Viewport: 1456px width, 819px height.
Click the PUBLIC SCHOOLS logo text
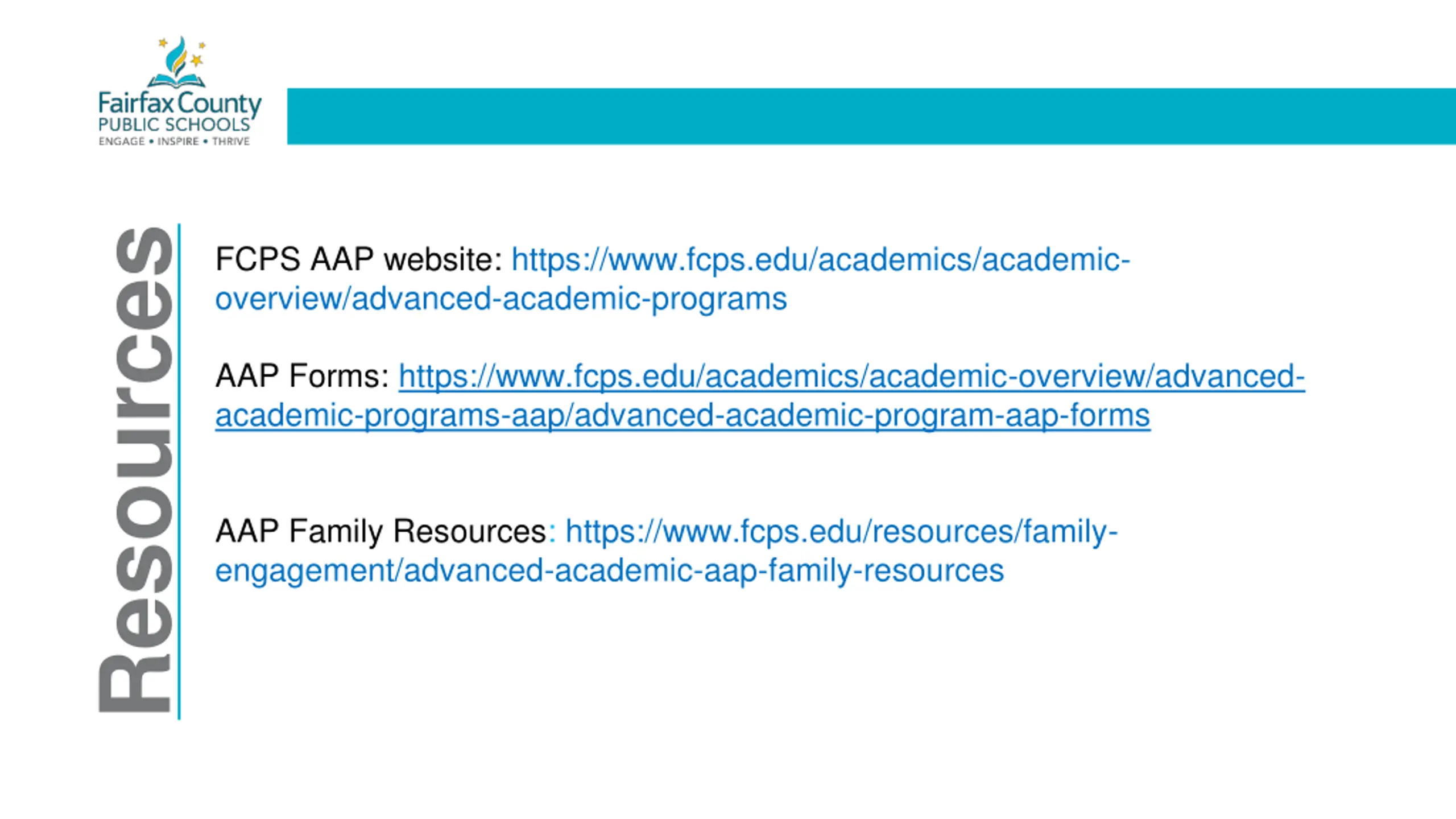[174, 125]
